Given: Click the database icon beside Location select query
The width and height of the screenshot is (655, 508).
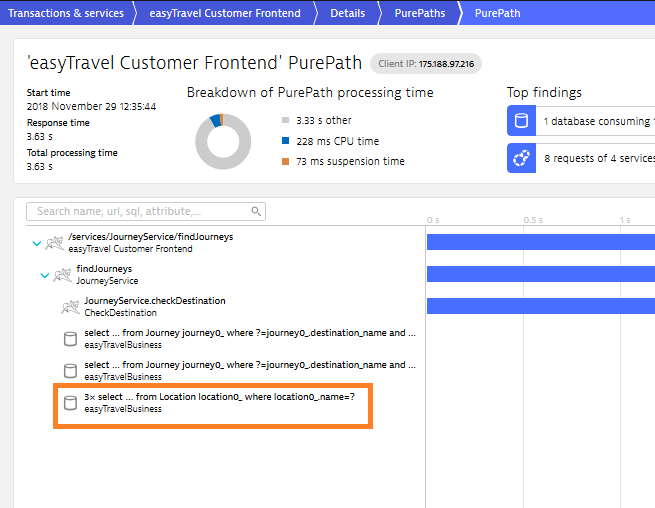Looking at the screenshot, I should 70,402.
